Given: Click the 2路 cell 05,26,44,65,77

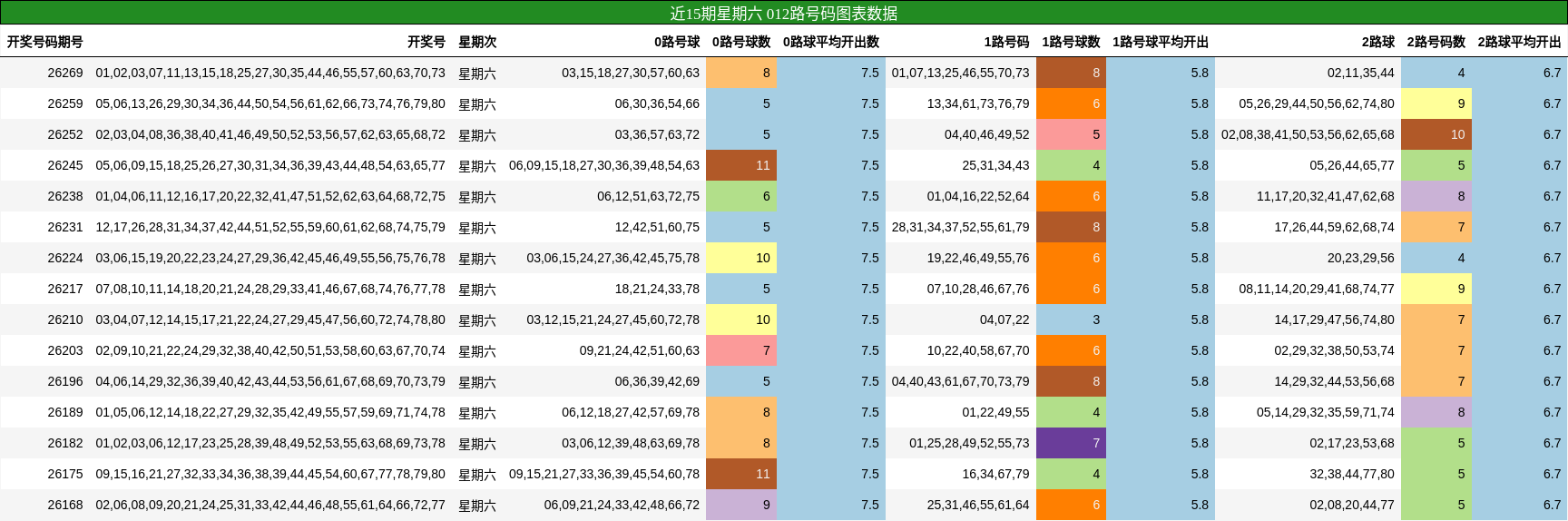Looking at the screenshot, I should point(1352,165).
